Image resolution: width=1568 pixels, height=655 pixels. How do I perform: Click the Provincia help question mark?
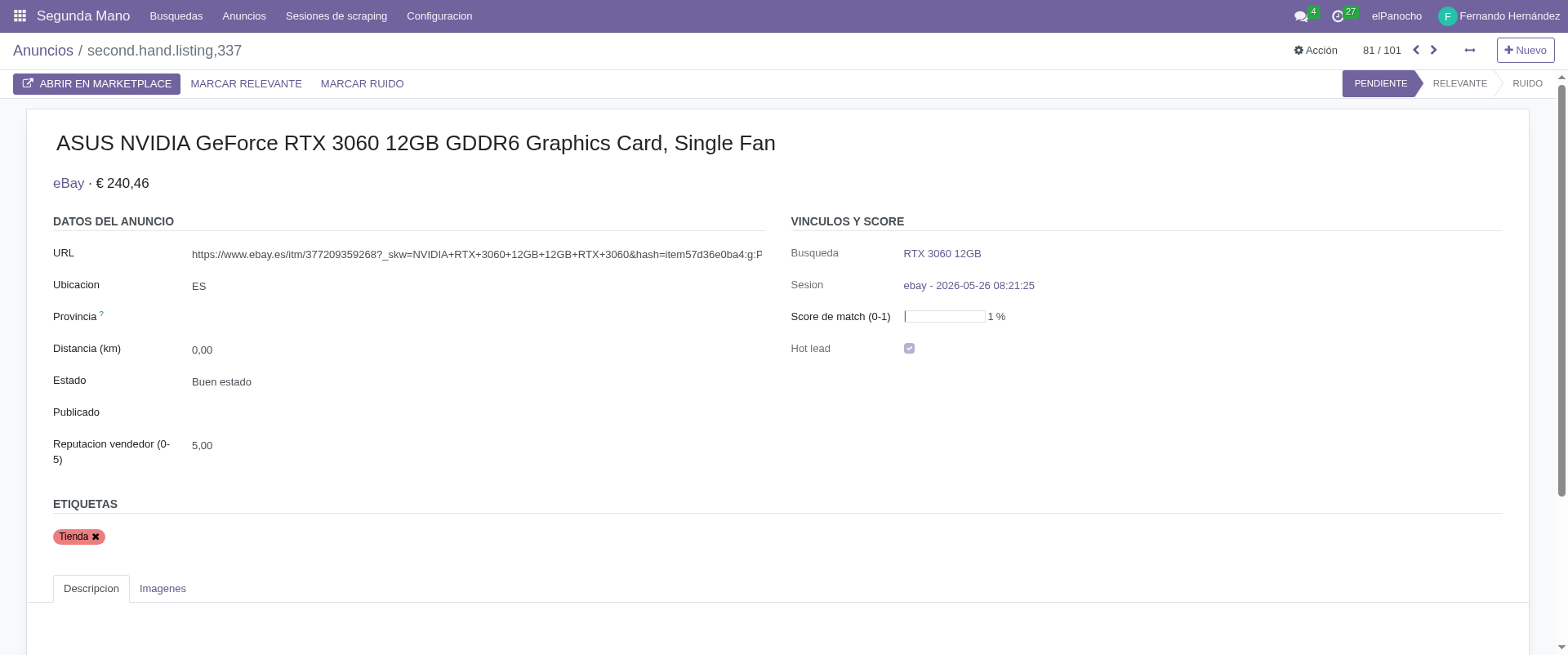101,314
